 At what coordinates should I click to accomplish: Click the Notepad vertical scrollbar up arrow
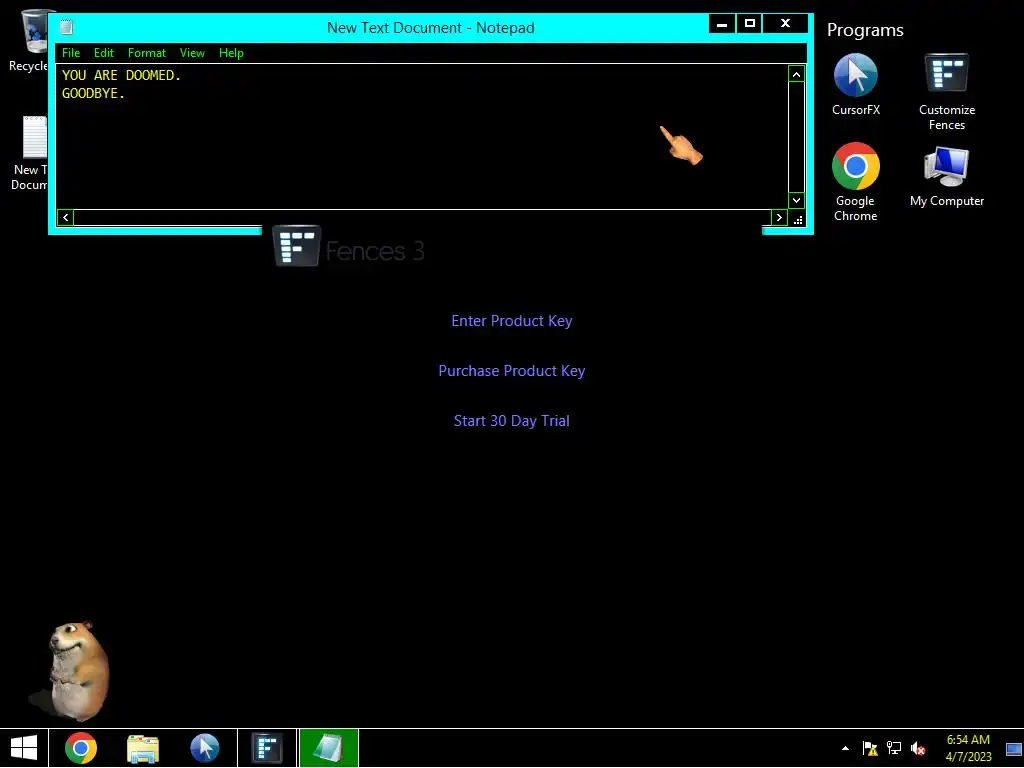click(x=796, y=74)
